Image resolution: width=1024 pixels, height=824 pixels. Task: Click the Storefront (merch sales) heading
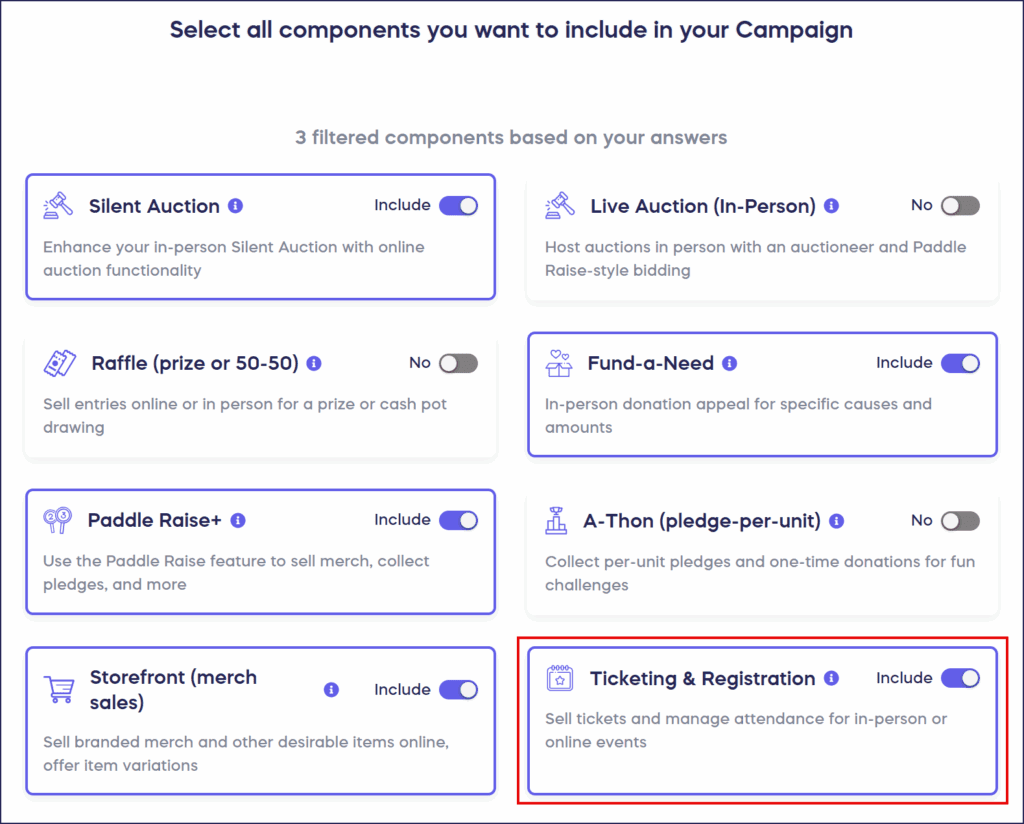[173, 689]
